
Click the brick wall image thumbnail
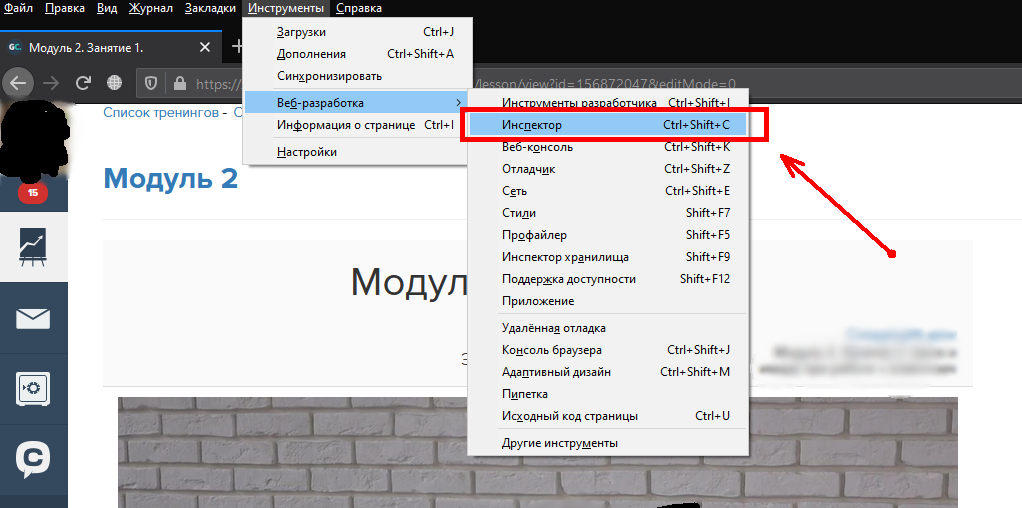(538, 452)
